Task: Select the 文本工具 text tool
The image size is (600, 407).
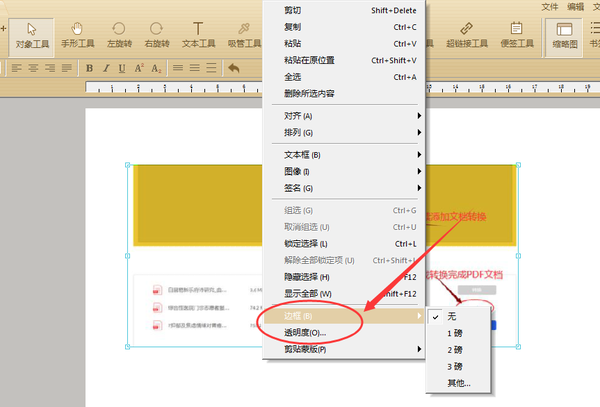Action: pos(198,36)
